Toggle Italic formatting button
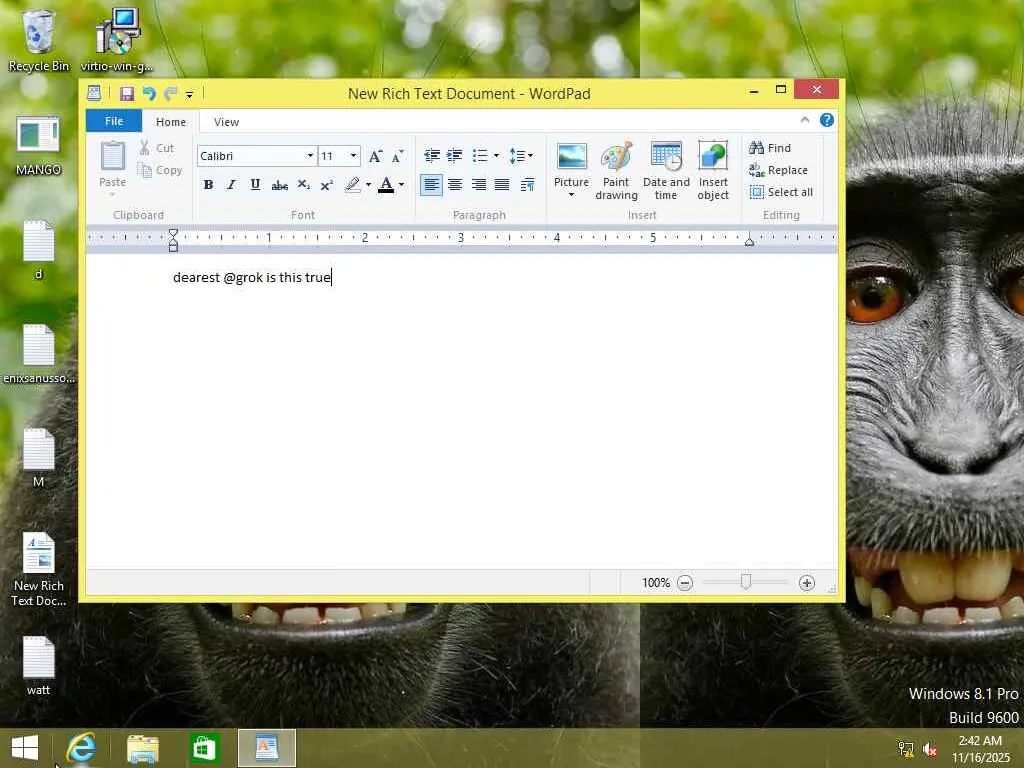 coord(231,185)
